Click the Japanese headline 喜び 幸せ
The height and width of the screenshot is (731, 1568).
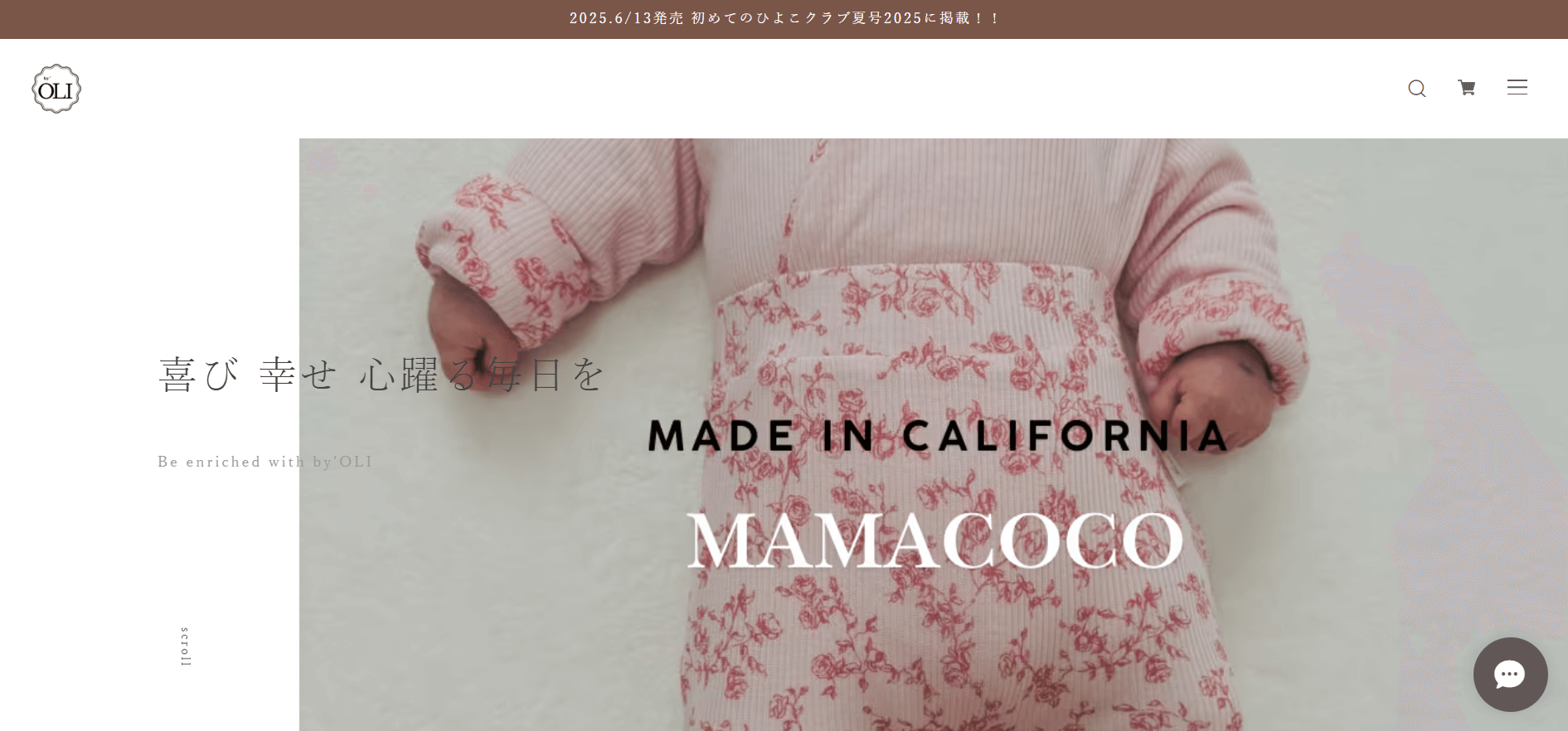click(x=247, y=375)
